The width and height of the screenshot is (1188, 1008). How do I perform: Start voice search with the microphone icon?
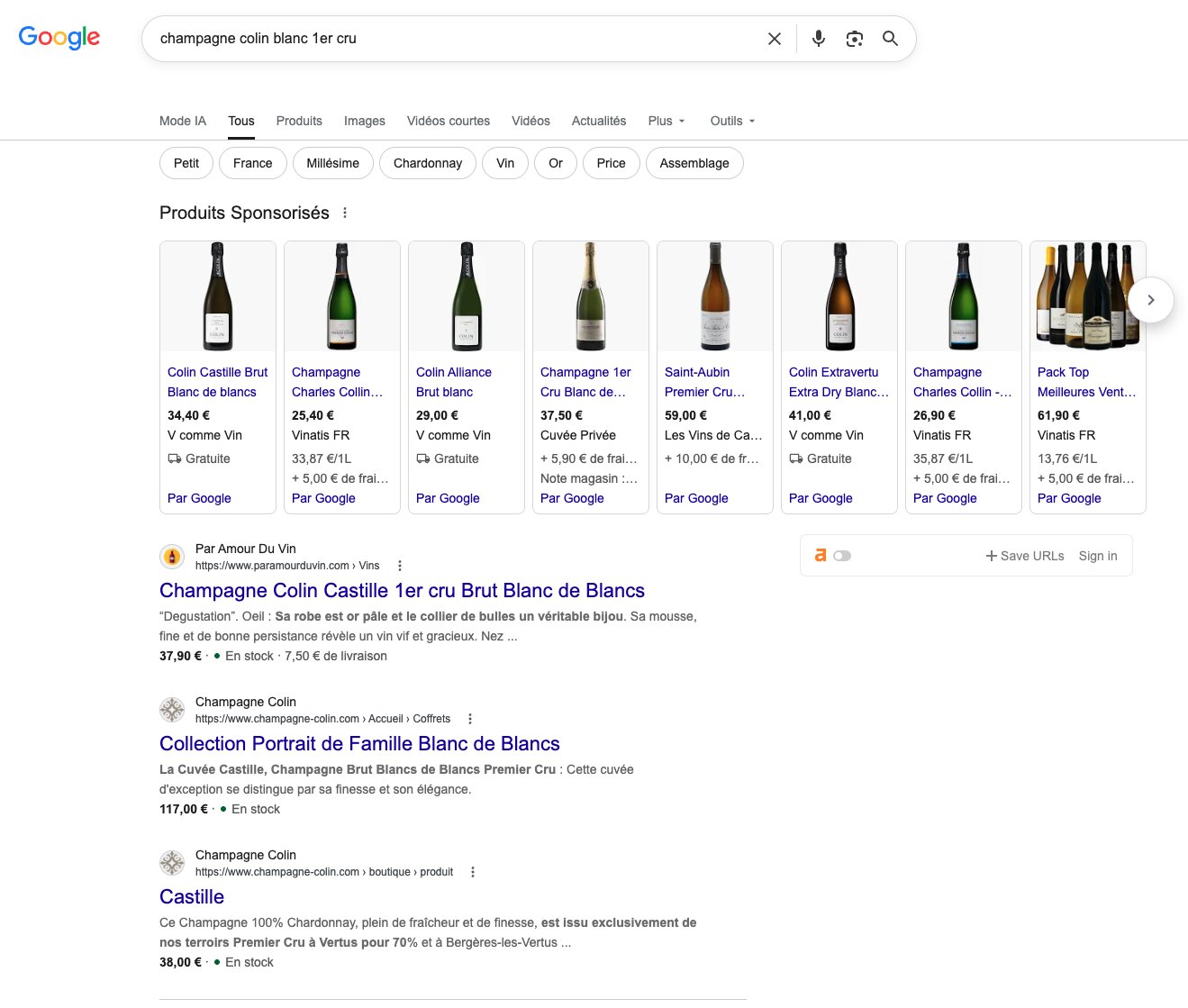pyautogui.click(x=819, y=39)
